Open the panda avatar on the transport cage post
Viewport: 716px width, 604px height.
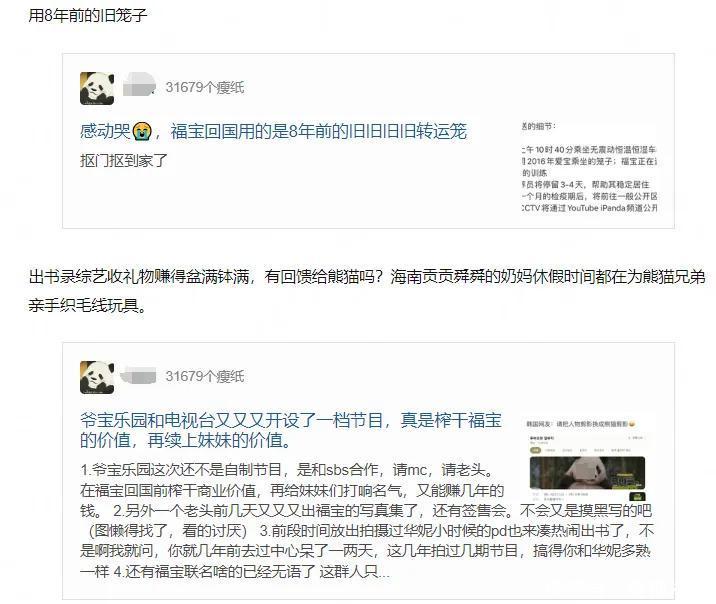pyautogui.click(x=97, y=88)
